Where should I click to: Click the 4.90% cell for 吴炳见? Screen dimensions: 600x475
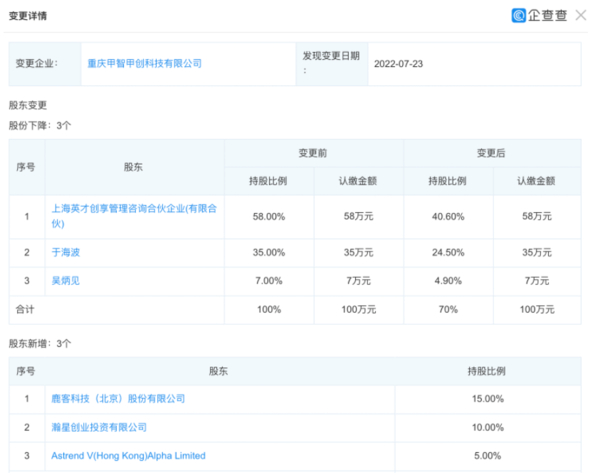[446, 281]
